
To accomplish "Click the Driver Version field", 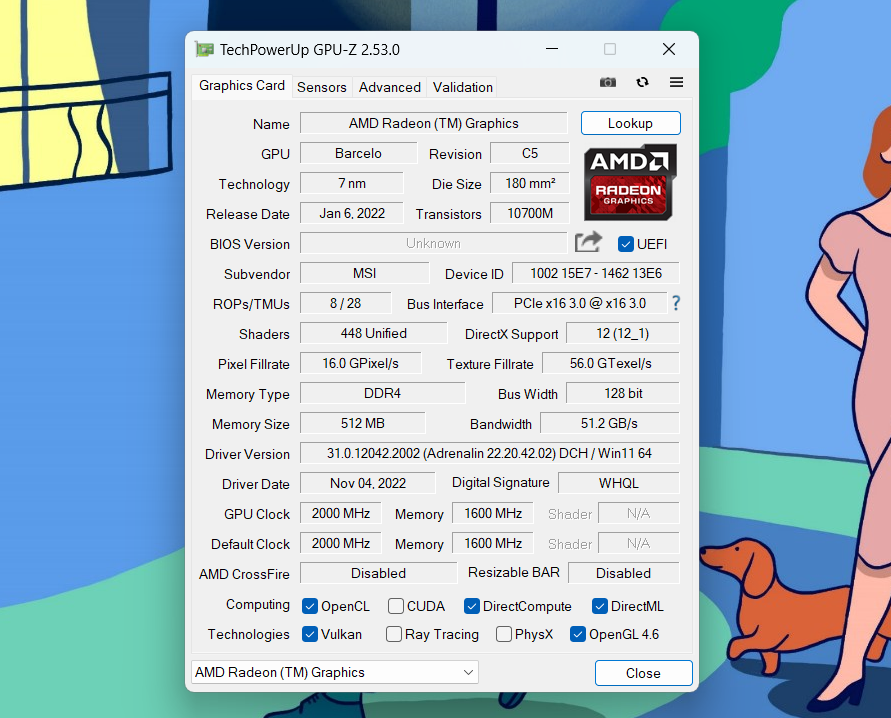I will pos(489,453).
